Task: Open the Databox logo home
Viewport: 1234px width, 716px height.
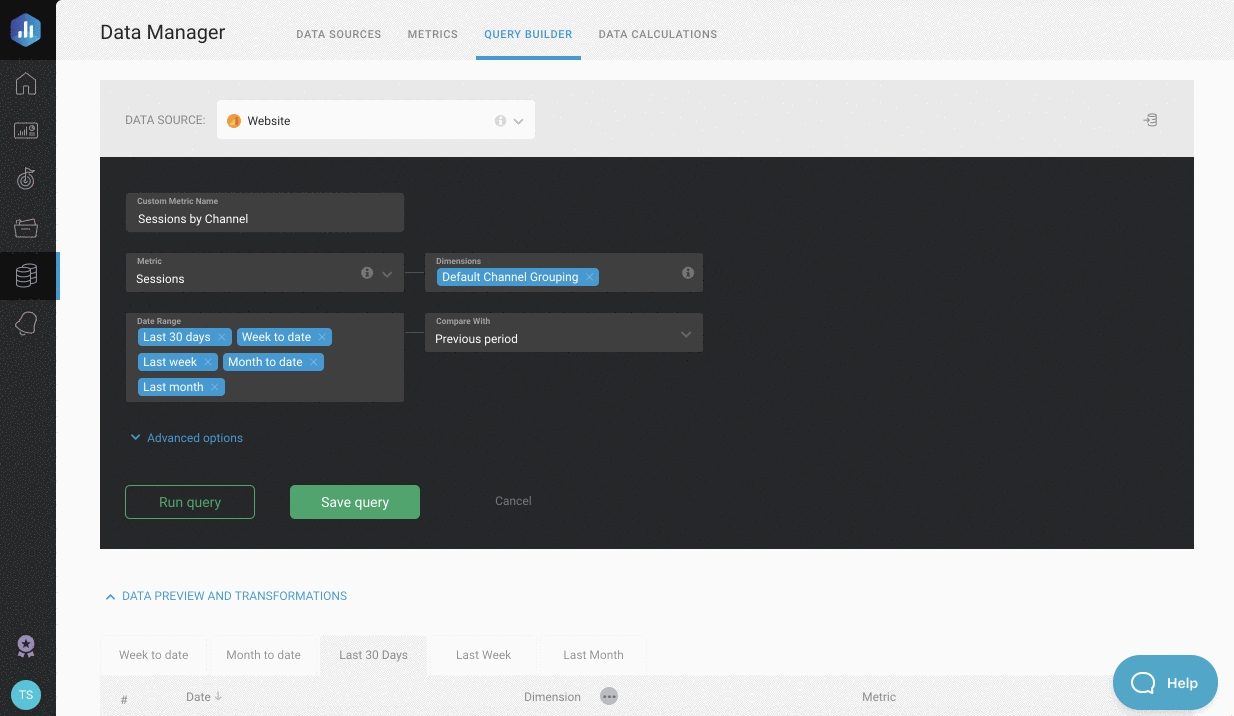Action: pyautogui.click(x=27, y=28)
